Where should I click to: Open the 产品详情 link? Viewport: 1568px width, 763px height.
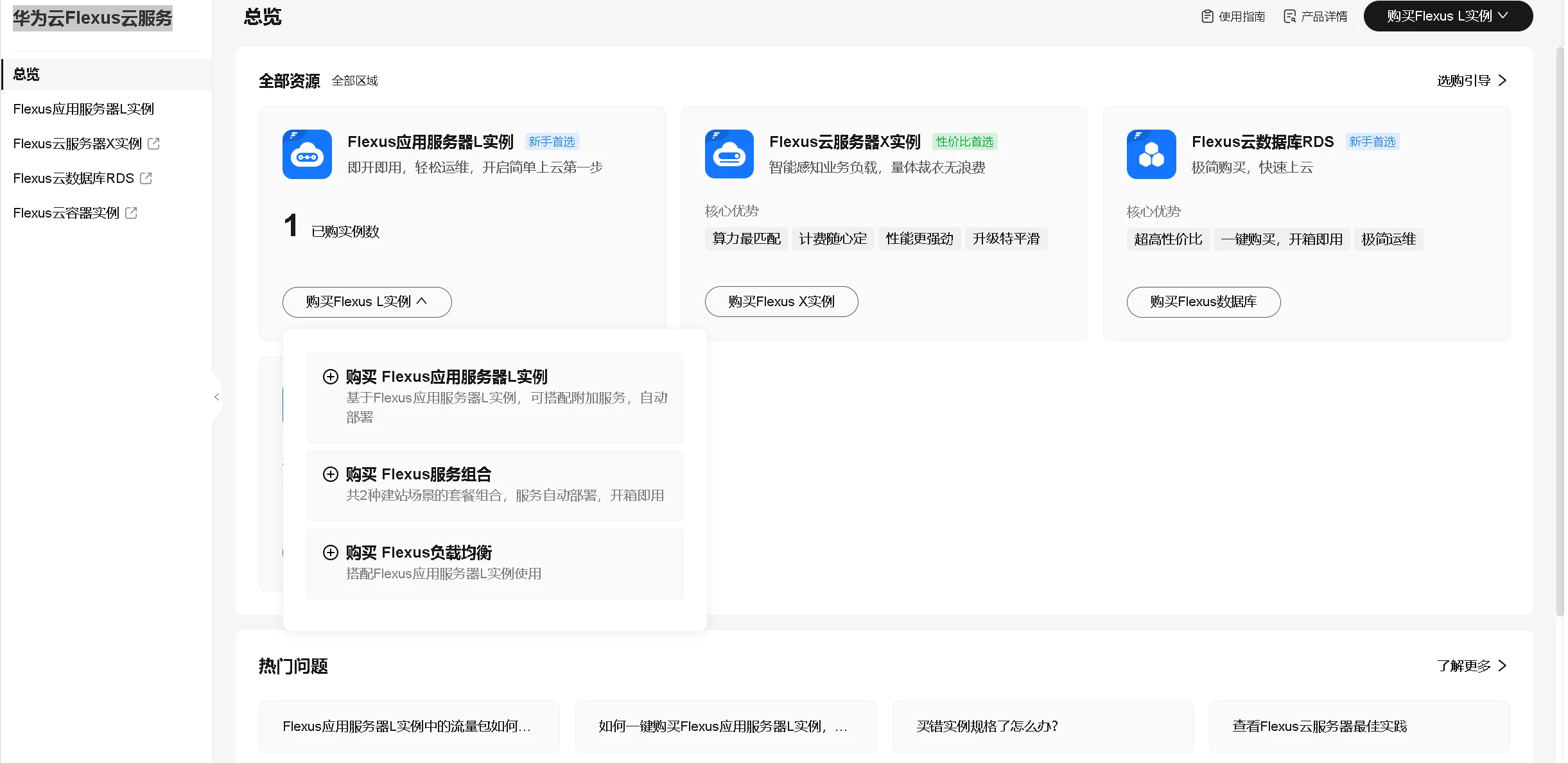click(1316, 16)
